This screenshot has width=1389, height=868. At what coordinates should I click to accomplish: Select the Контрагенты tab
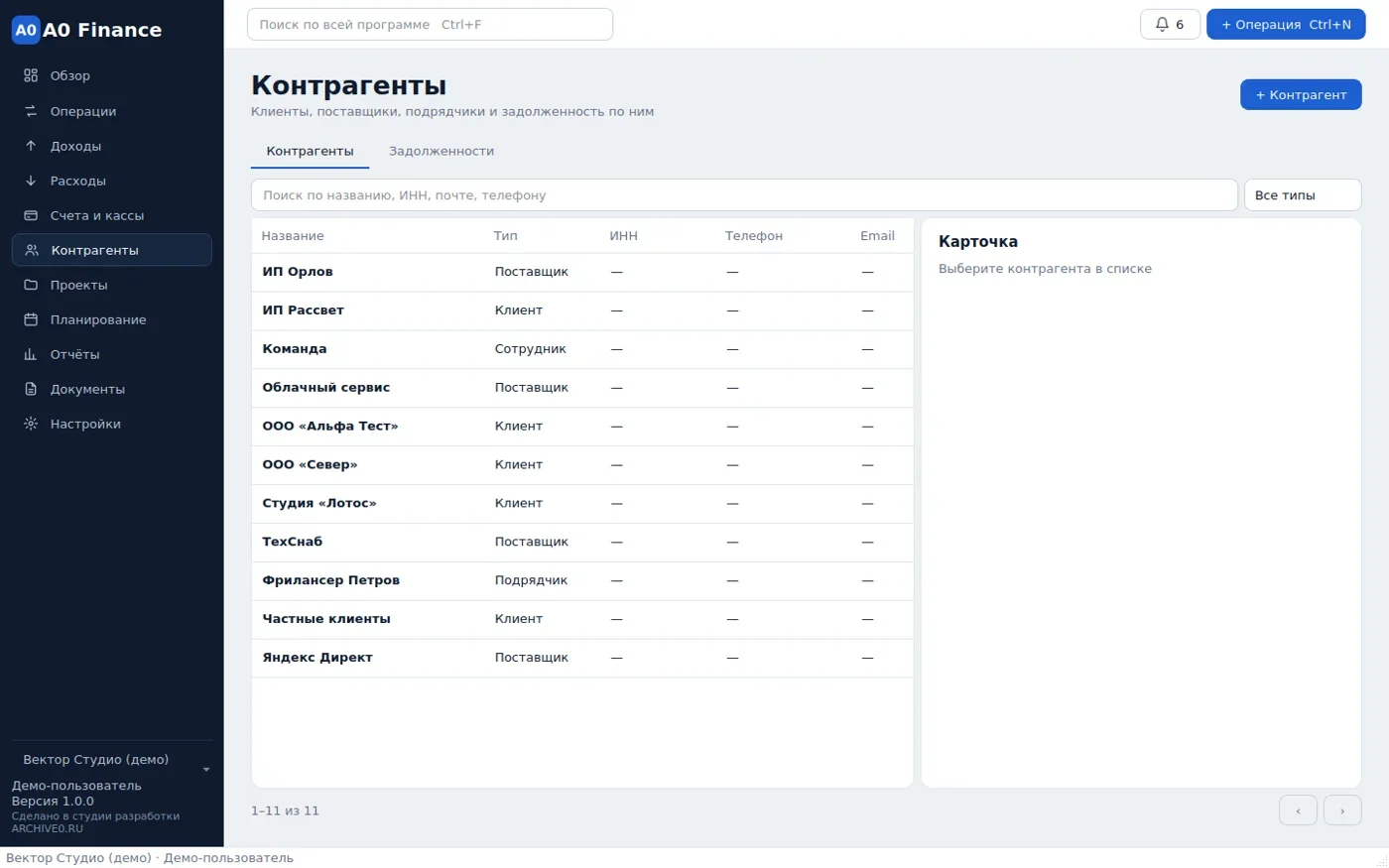(310, 151)
